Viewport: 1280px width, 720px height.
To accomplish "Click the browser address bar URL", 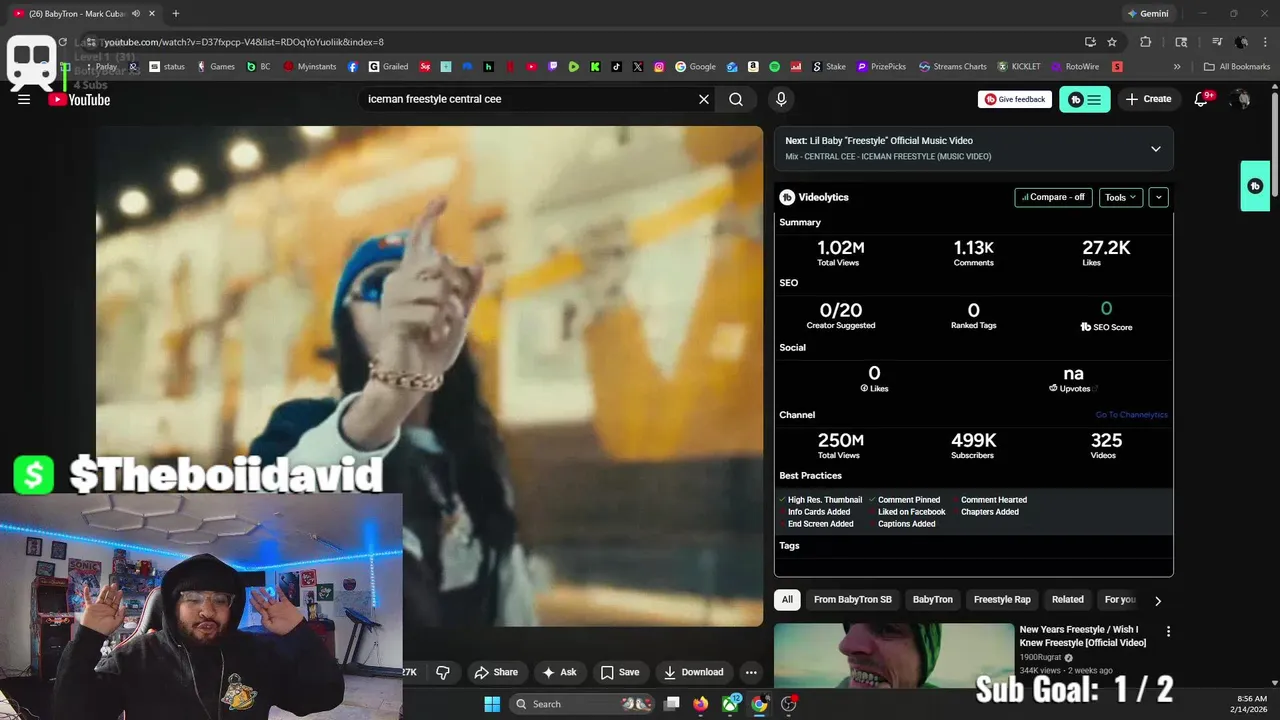I will (x=244, y=42).
